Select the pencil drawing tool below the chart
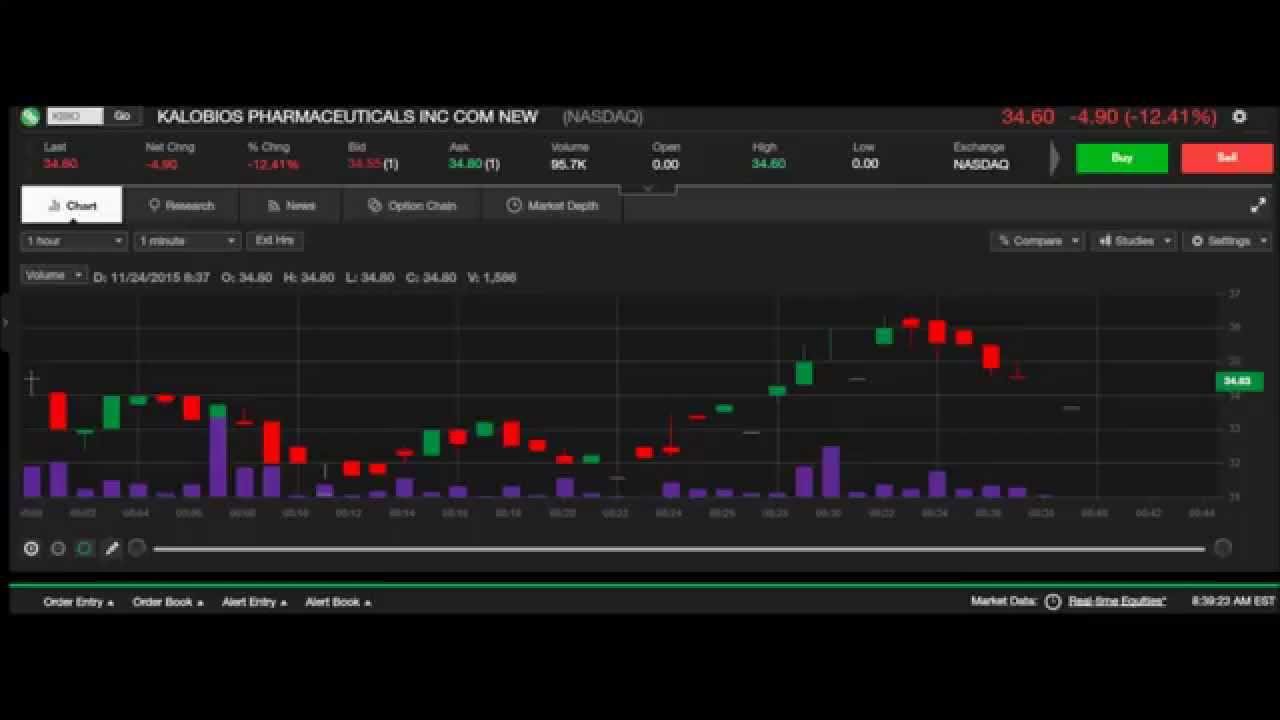The height and width of the screenshot is (720, 1280). coord(112,548)
